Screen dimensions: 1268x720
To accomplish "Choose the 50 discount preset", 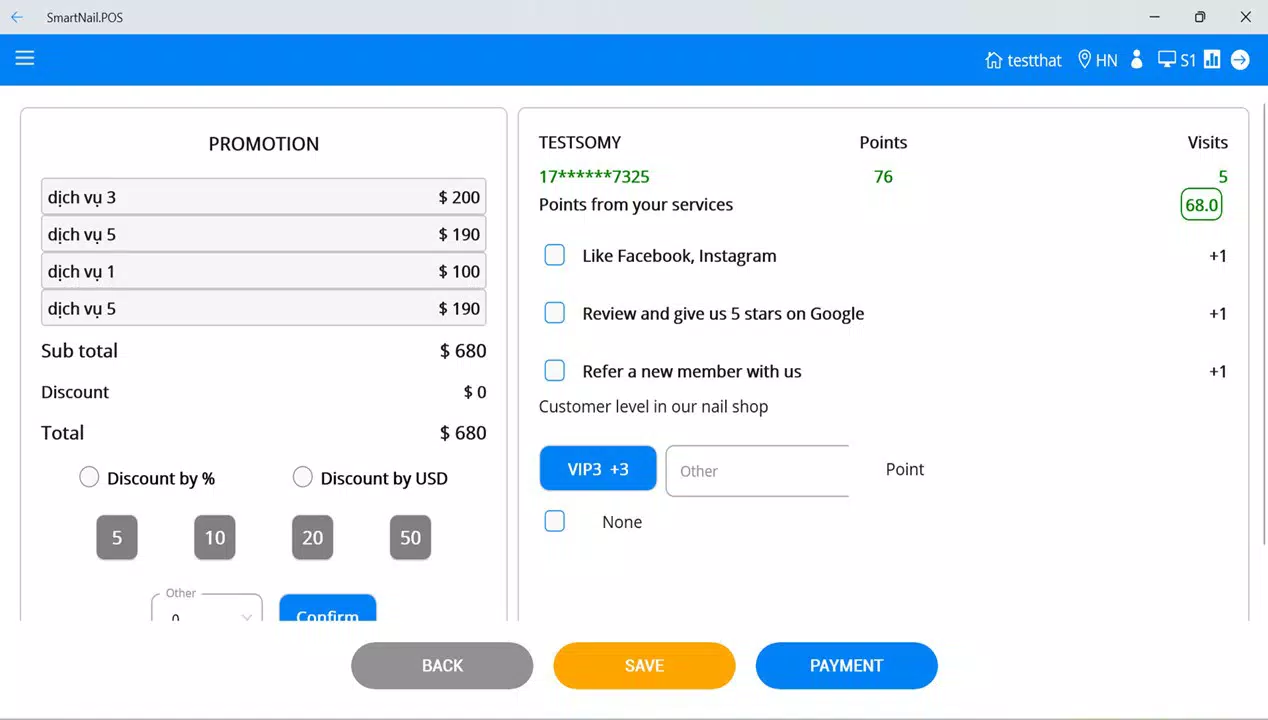I will pos(411,537).
